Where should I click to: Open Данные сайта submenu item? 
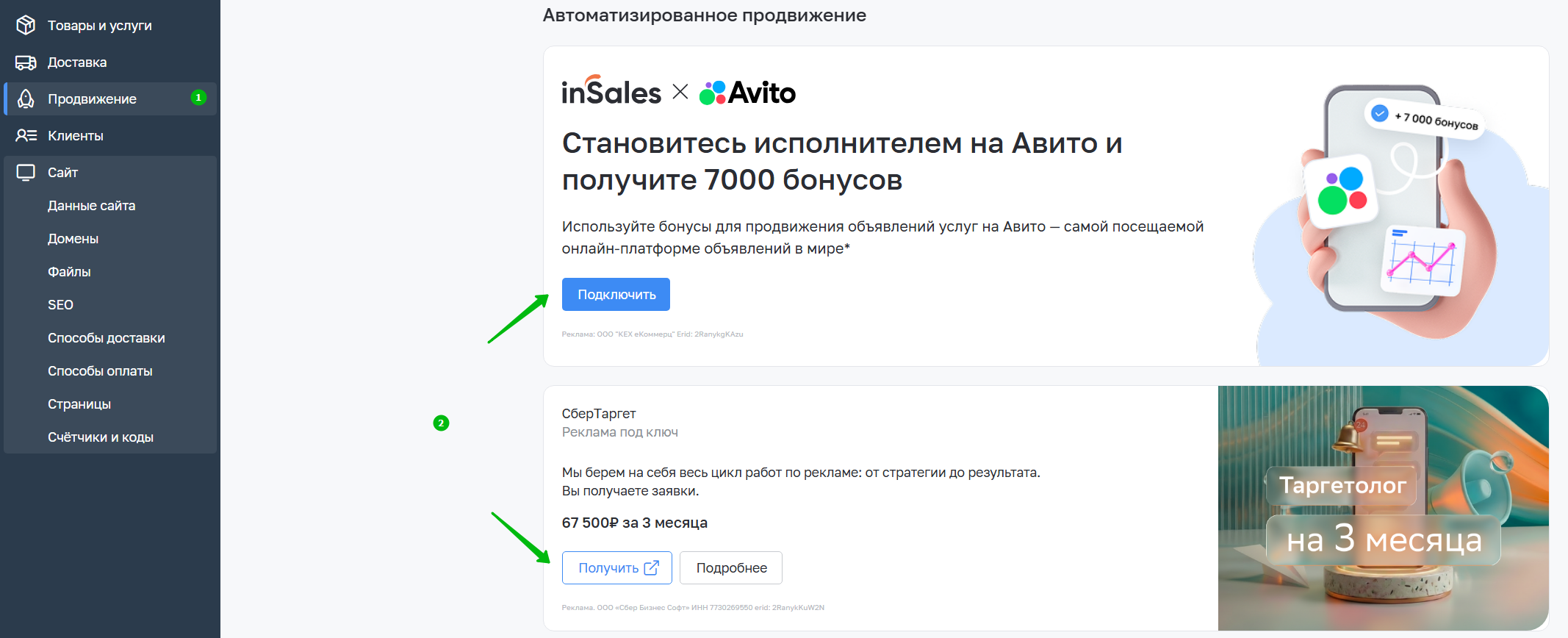[x=91, y=206]
